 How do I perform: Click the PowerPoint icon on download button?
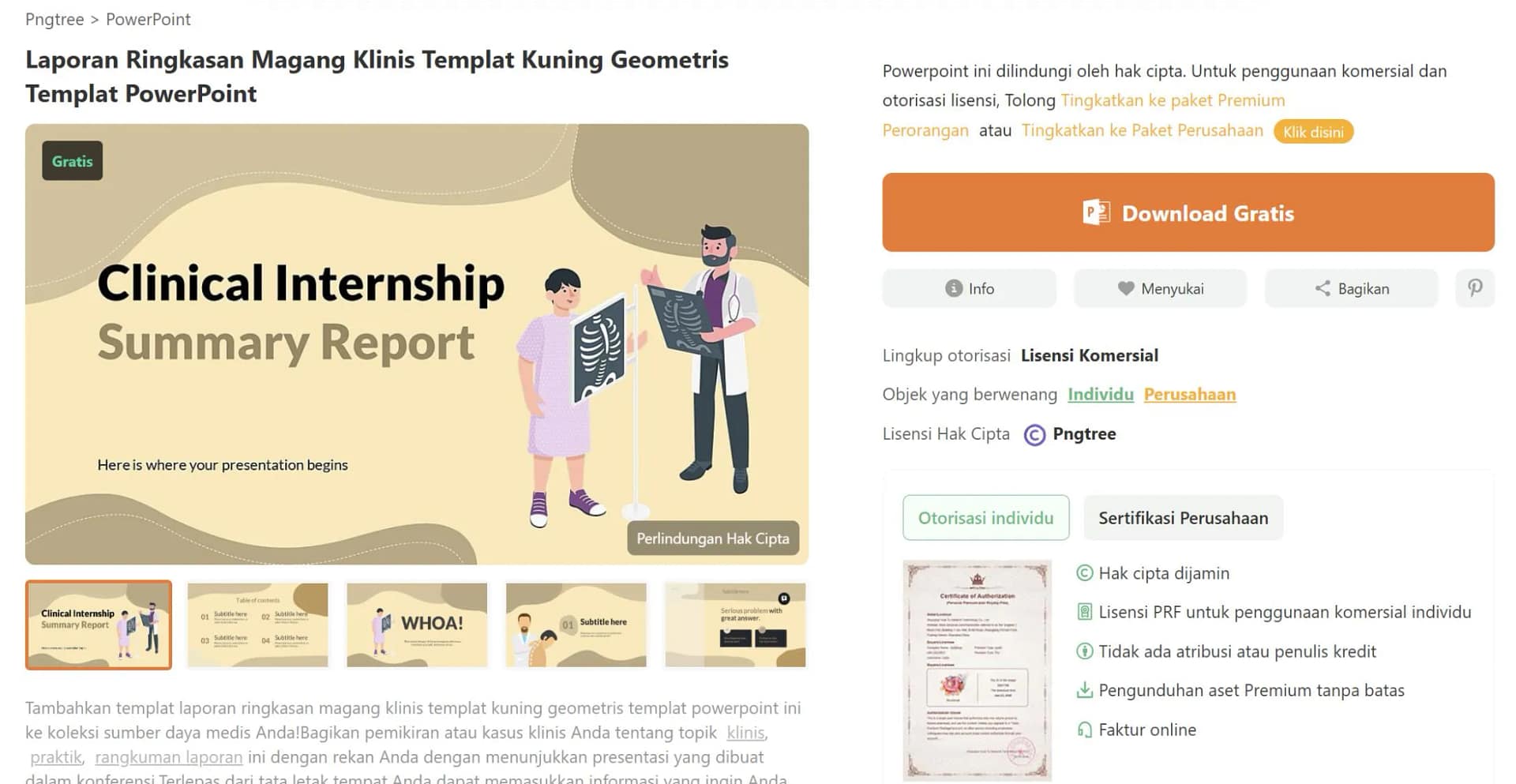coord(1096,212)
